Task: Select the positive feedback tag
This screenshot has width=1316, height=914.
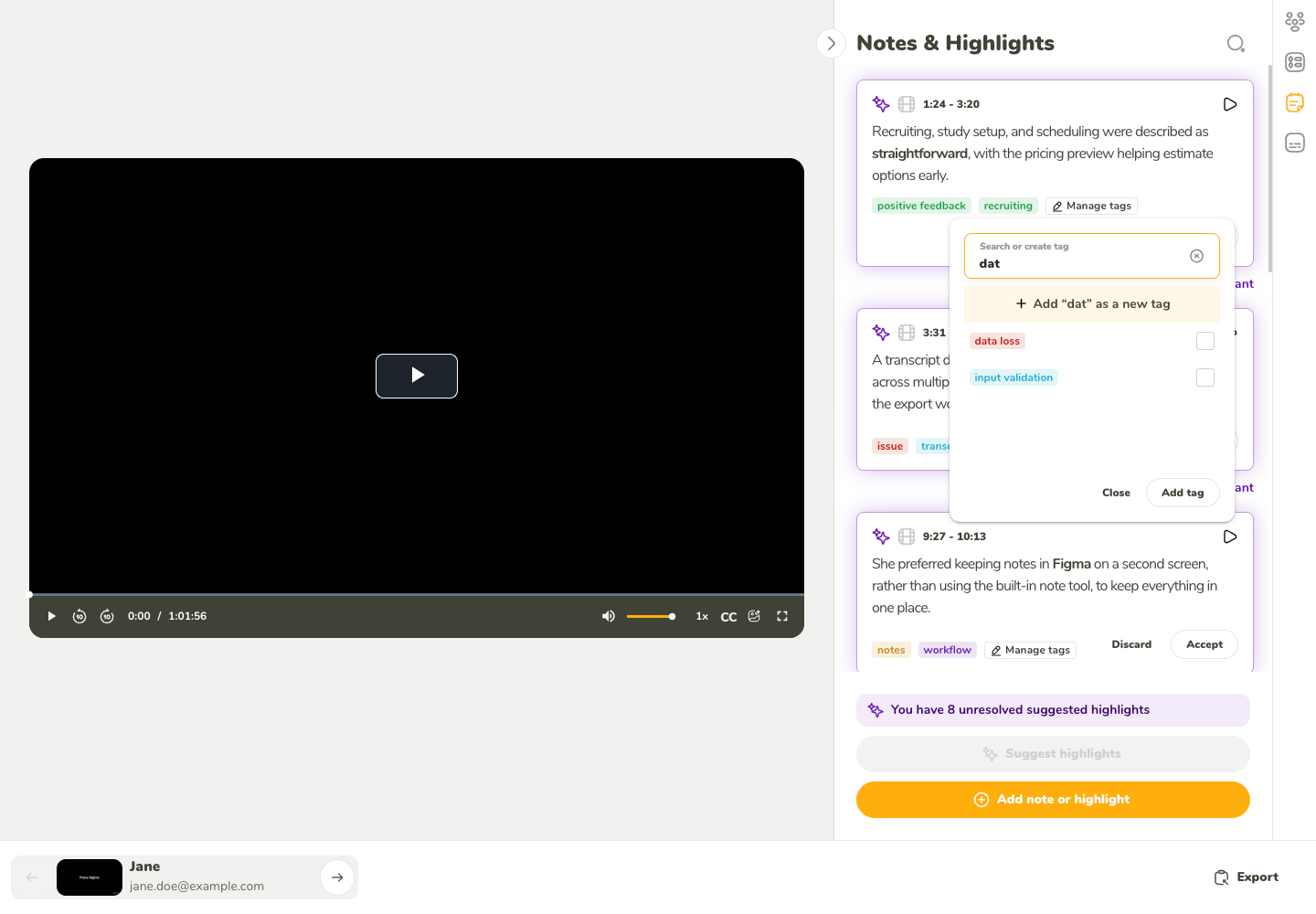Action: point(921,206)
